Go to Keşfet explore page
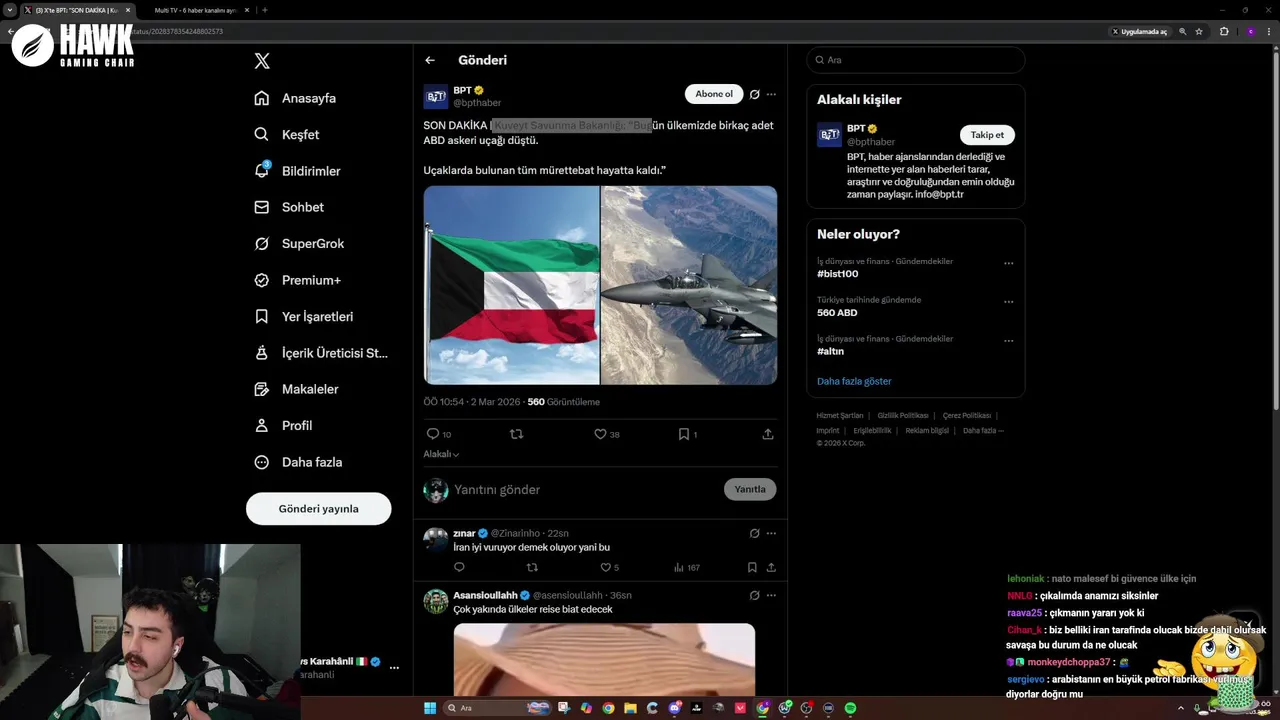The image size is (1280, 720). [x=287, y=134]
